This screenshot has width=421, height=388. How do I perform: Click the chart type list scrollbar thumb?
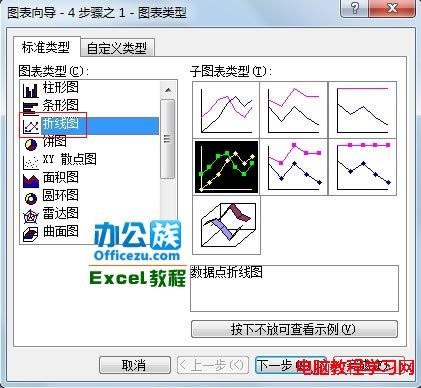(x=168, y=139)
